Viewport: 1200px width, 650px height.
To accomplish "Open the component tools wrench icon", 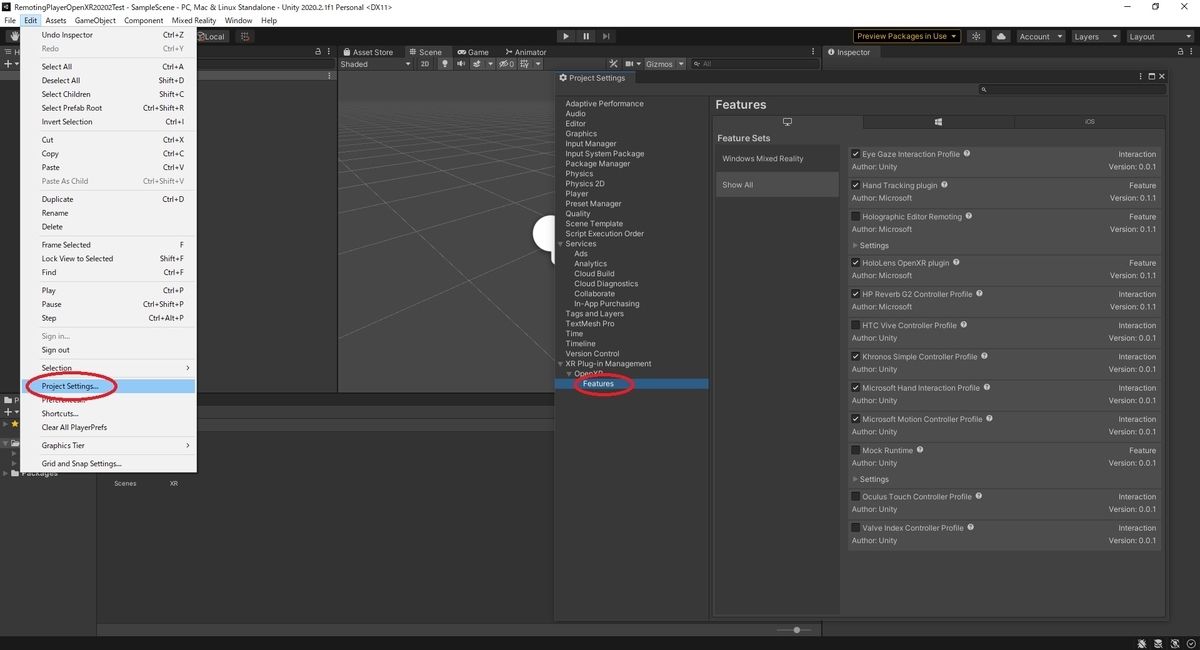I will [x=614, y=64].
